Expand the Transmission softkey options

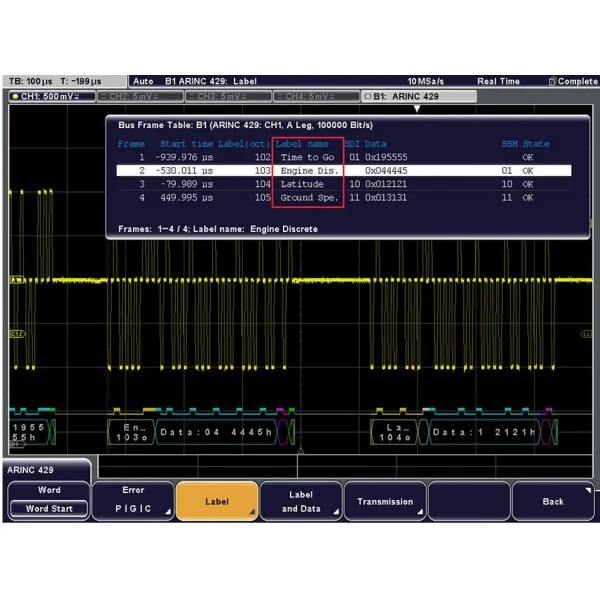[385, 501]
